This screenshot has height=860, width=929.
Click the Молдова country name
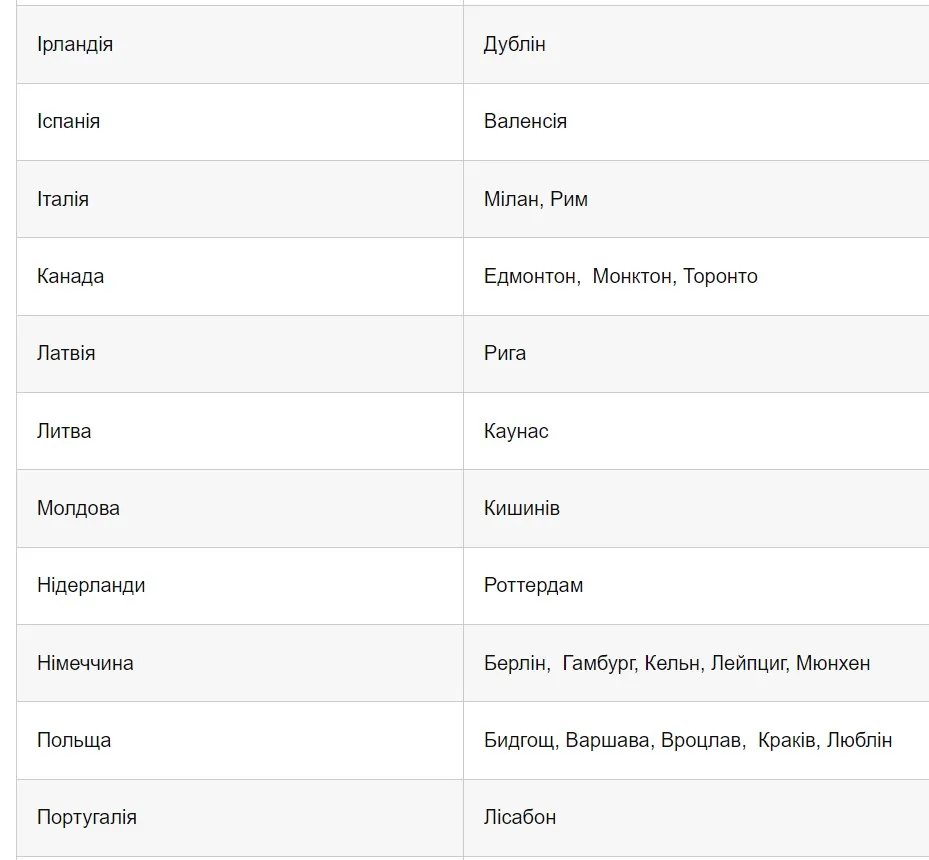tap(78, 508)
